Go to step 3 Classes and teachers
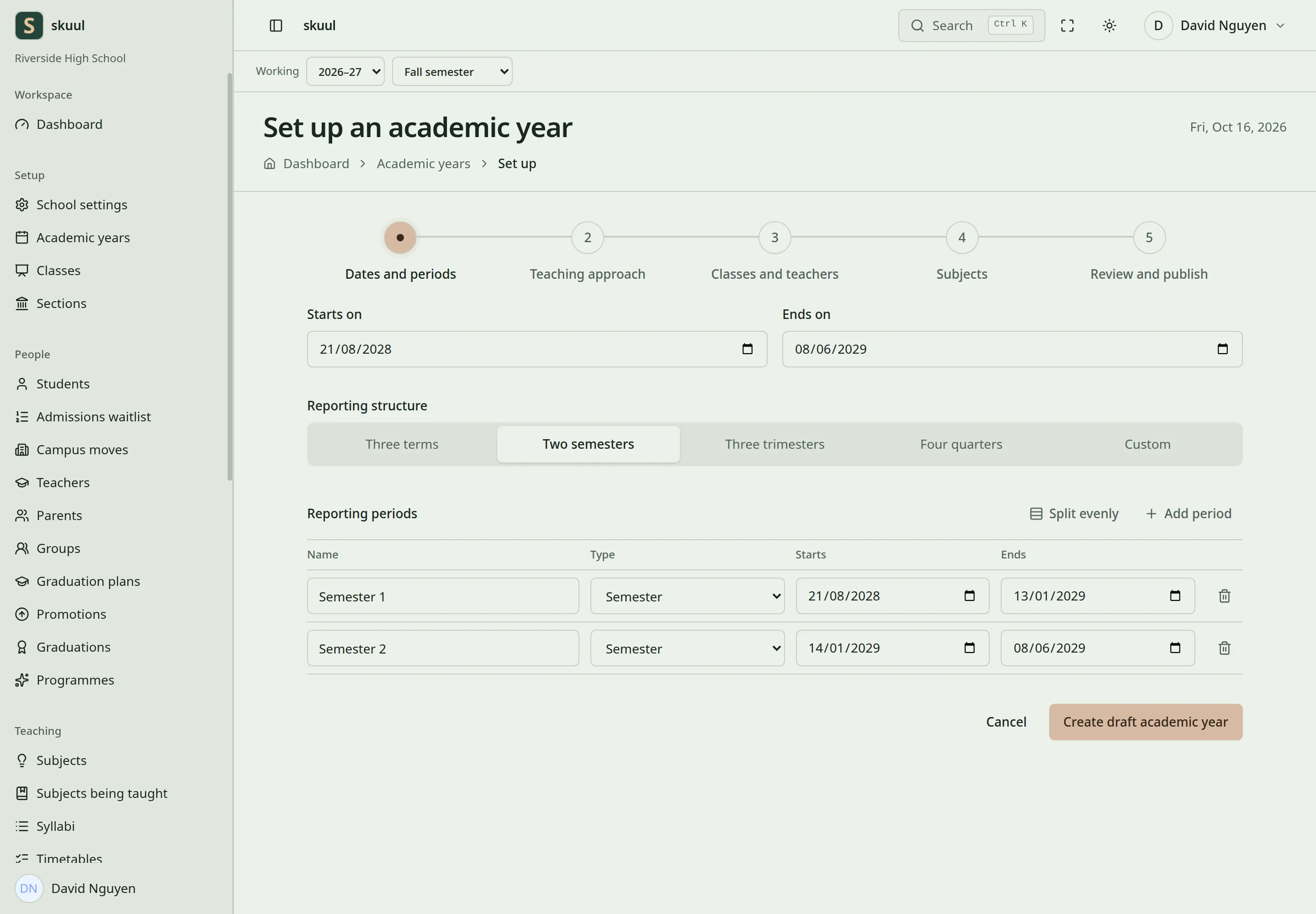Viewport: 1316px width, 914px height. pos(774,238)
